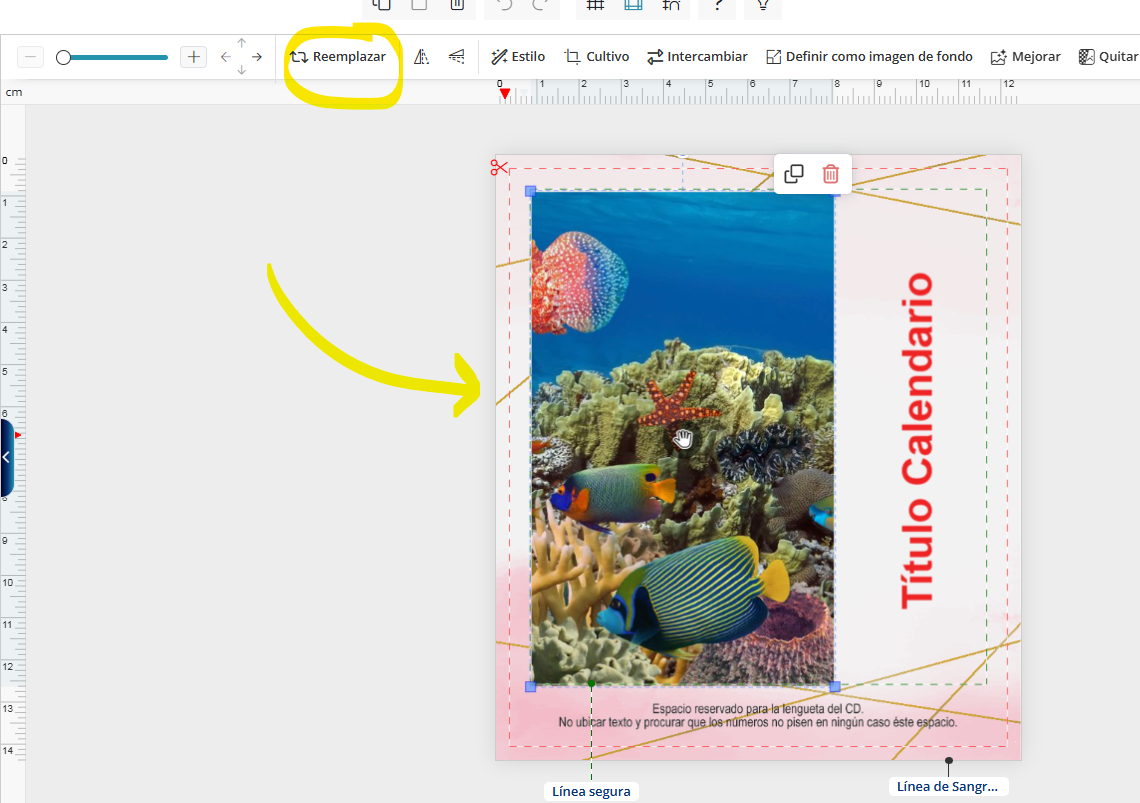1140x803 pixels.
Task: Click Intercambiar to swap the image
Action: [697, 57]
